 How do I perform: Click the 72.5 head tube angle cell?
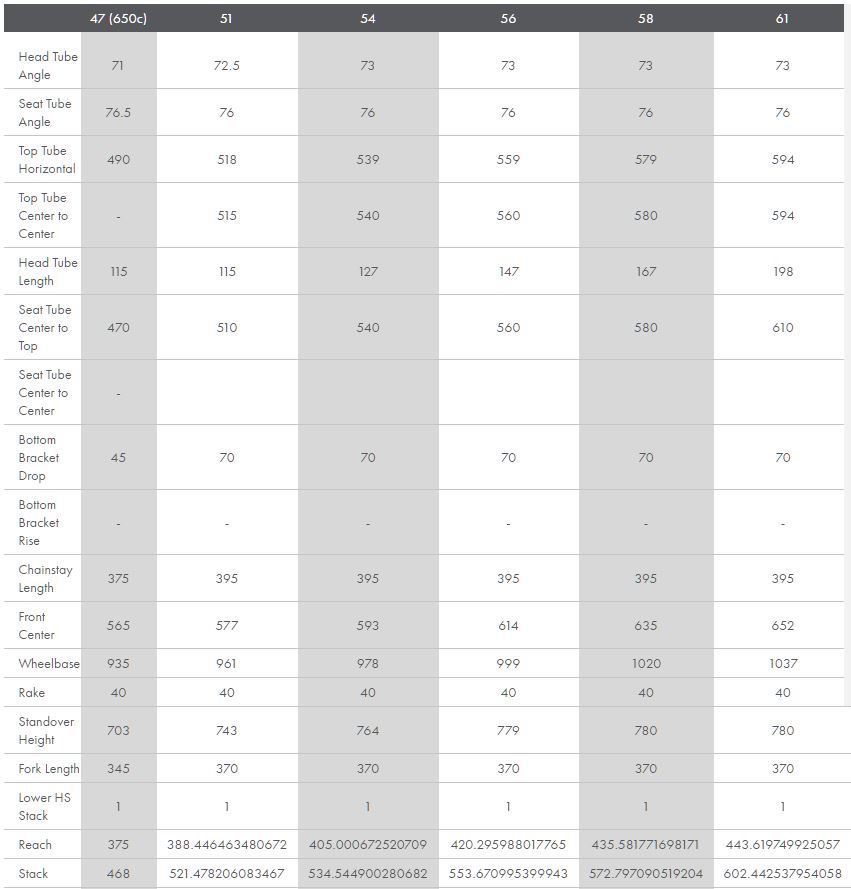[x=227, y=66]
